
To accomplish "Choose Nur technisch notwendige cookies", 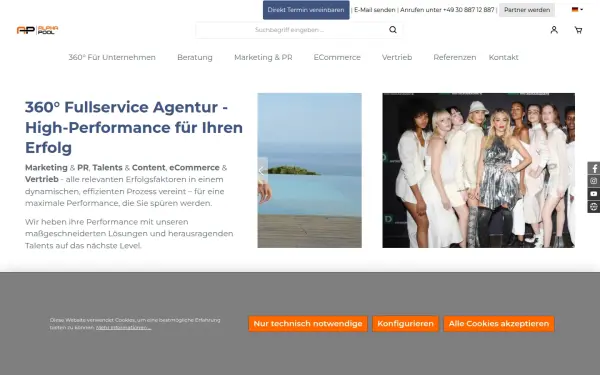I will (308, 324).
